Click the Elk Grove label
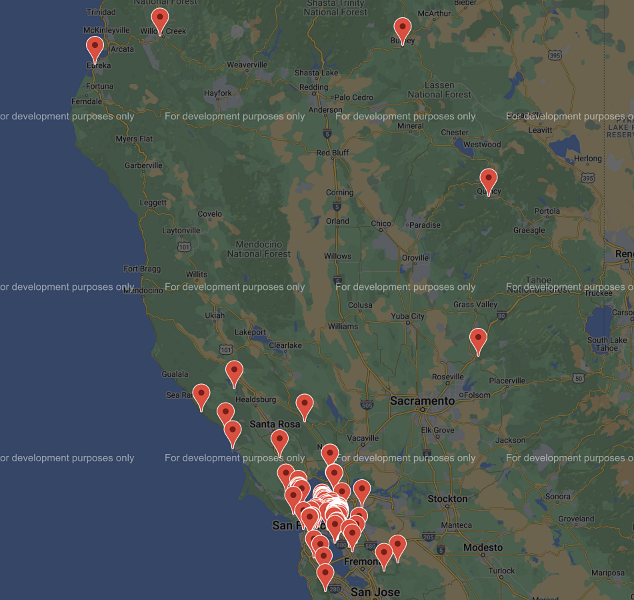This screenshot has width=634, height=600. (437, 430)
